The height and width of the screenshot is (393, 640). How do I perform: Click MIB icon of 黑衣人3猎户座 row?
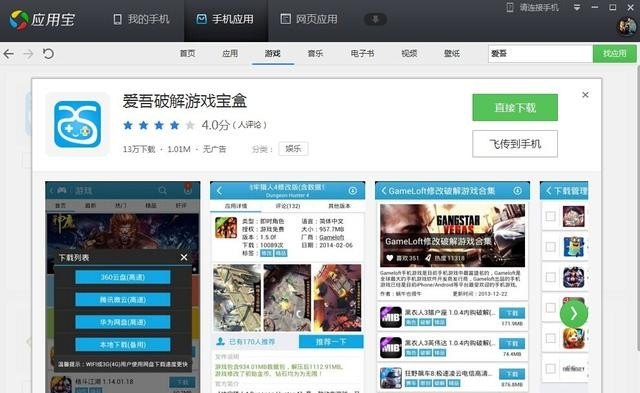pyautogui.click(x=391, y=317)
